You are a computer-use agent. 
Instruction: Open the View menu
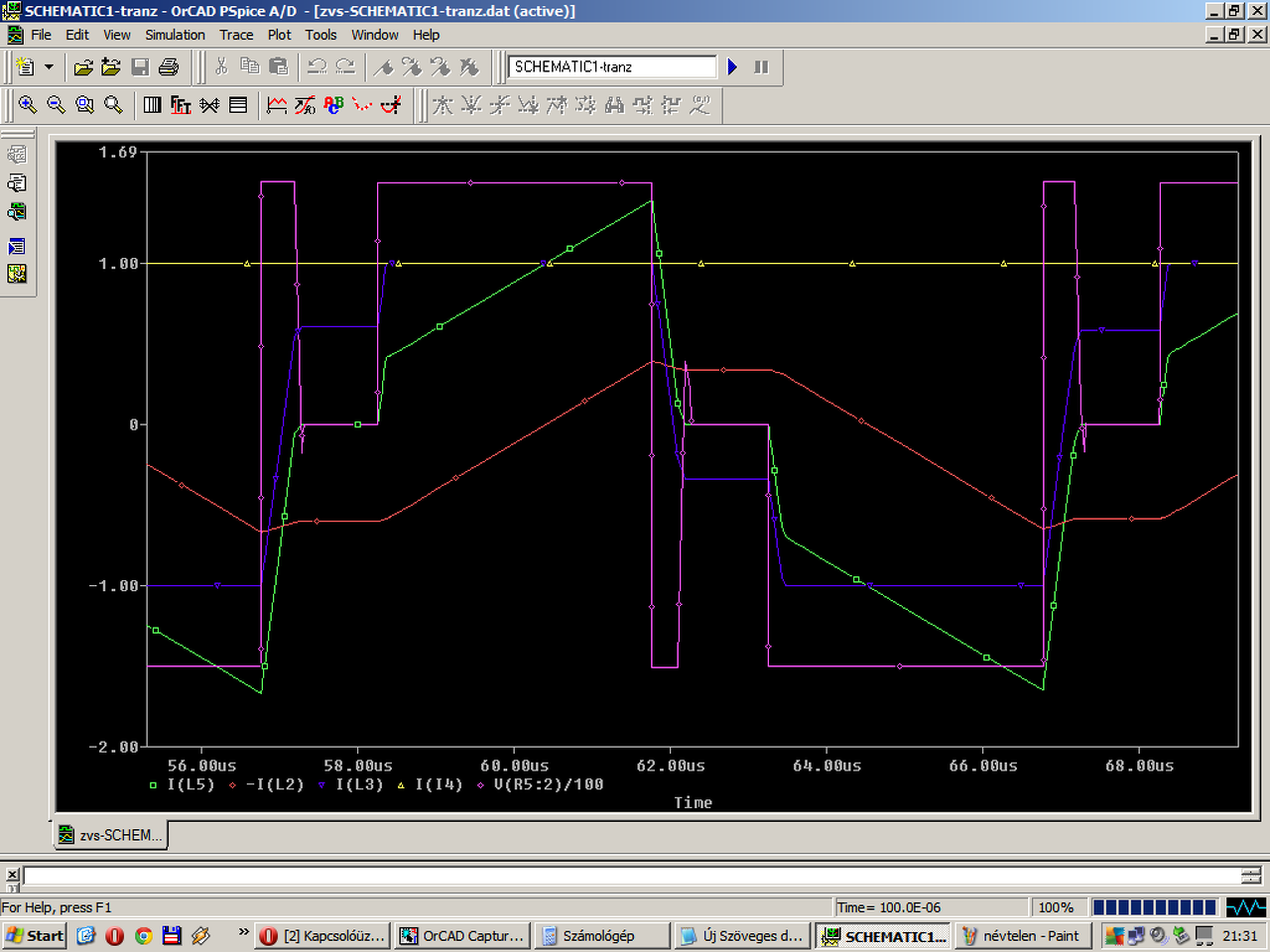[x=117, y=35]
